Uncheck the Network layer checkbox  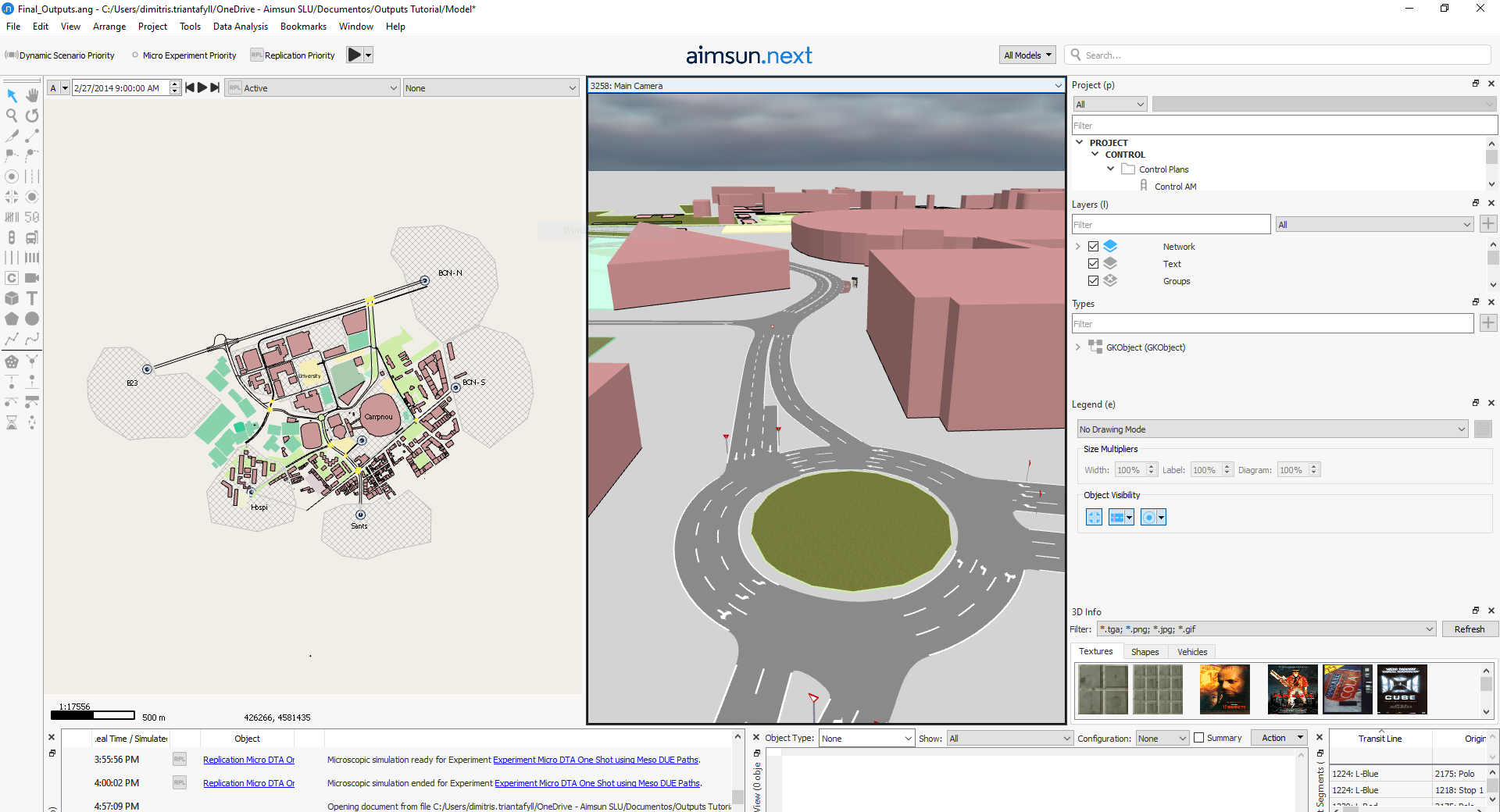[1093, 247]
